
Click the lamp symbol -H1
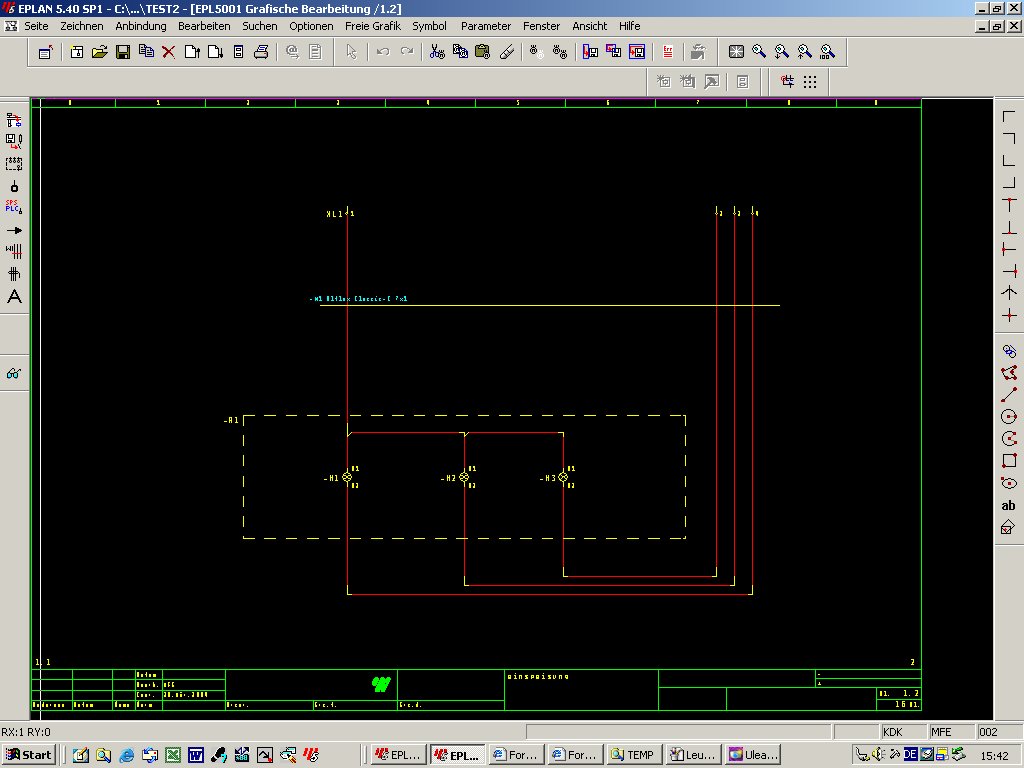tap(347, 477)
